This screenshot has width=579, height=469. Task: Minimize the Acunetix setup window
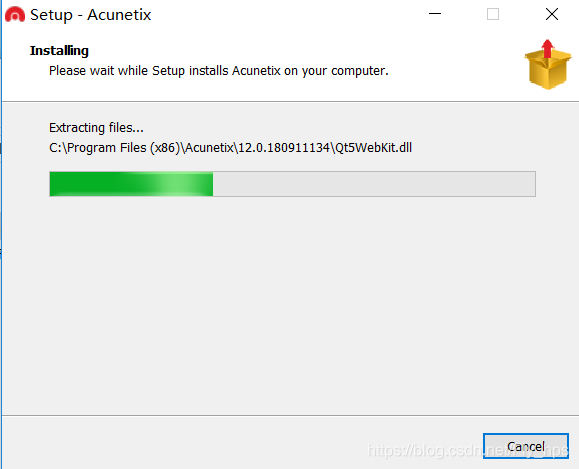pyautogui.click(x=435, y=14)
